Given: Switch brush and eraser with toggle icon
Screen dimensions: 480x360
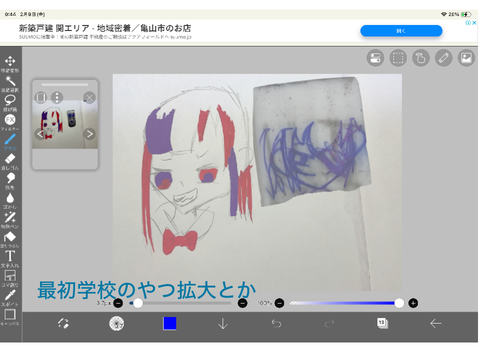Looking at the screenshot, I should pyautogui.click(x=63, y=323).
